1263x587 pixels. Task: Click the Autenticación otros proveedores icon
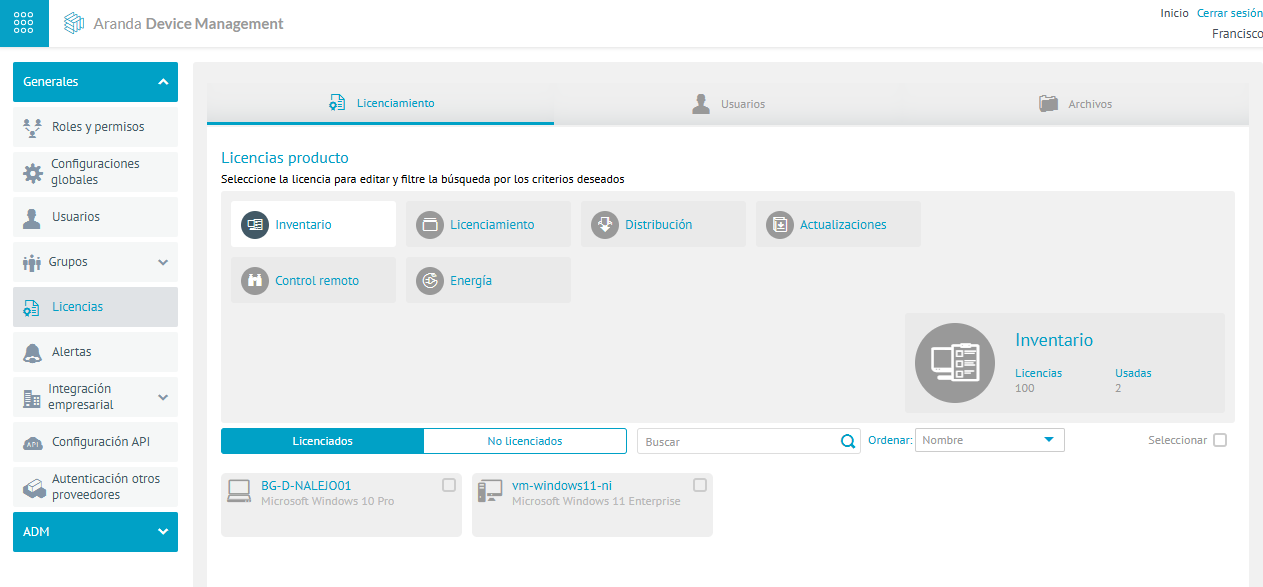33,487
